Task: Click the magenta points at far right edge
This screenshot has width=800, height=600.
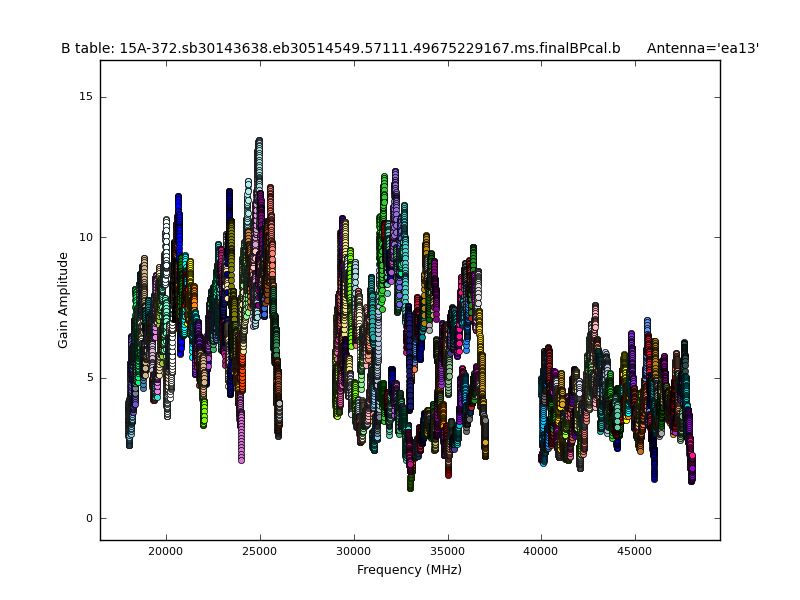Action: 691,468
